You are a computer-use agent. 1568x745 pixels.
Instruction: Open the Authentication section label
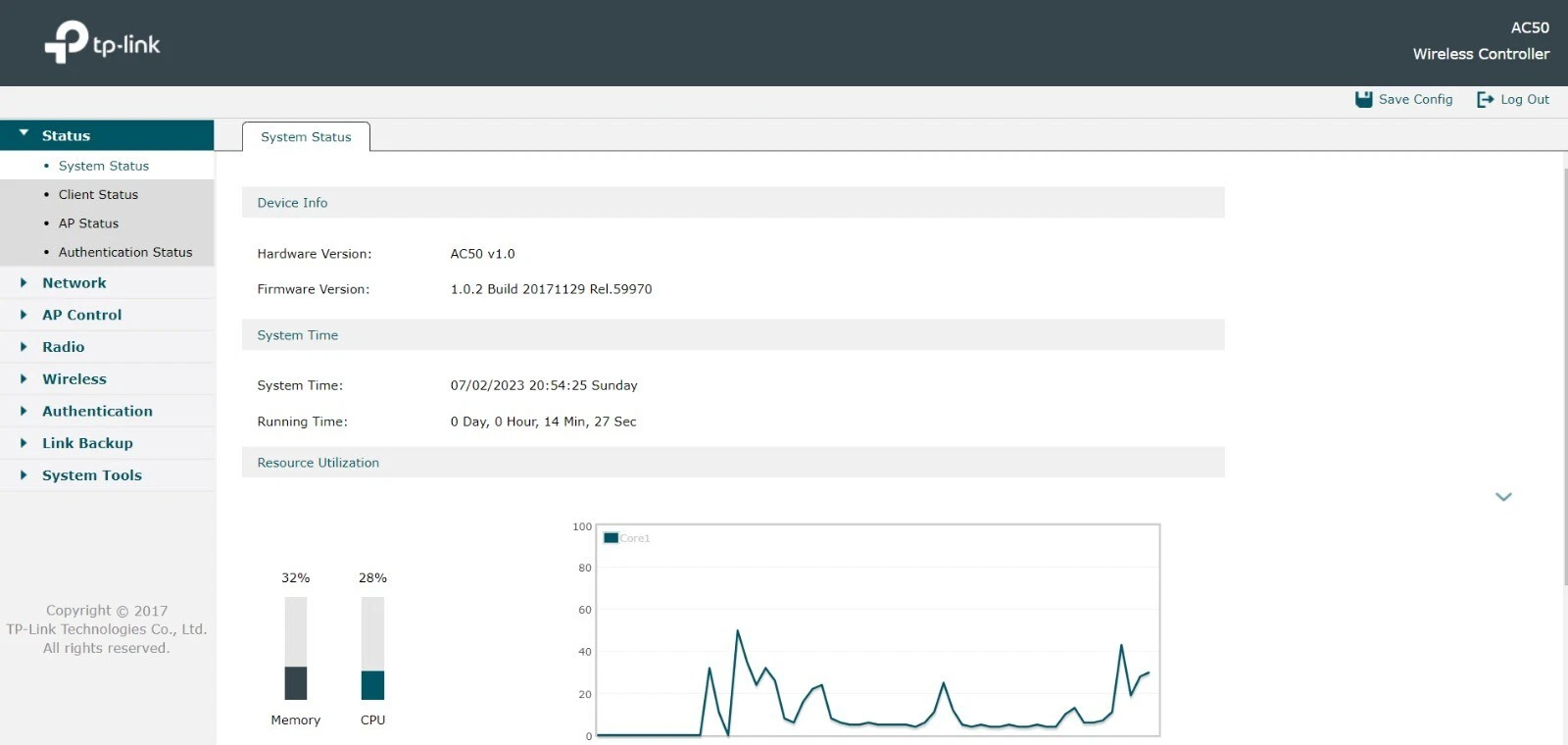point(97,411)
